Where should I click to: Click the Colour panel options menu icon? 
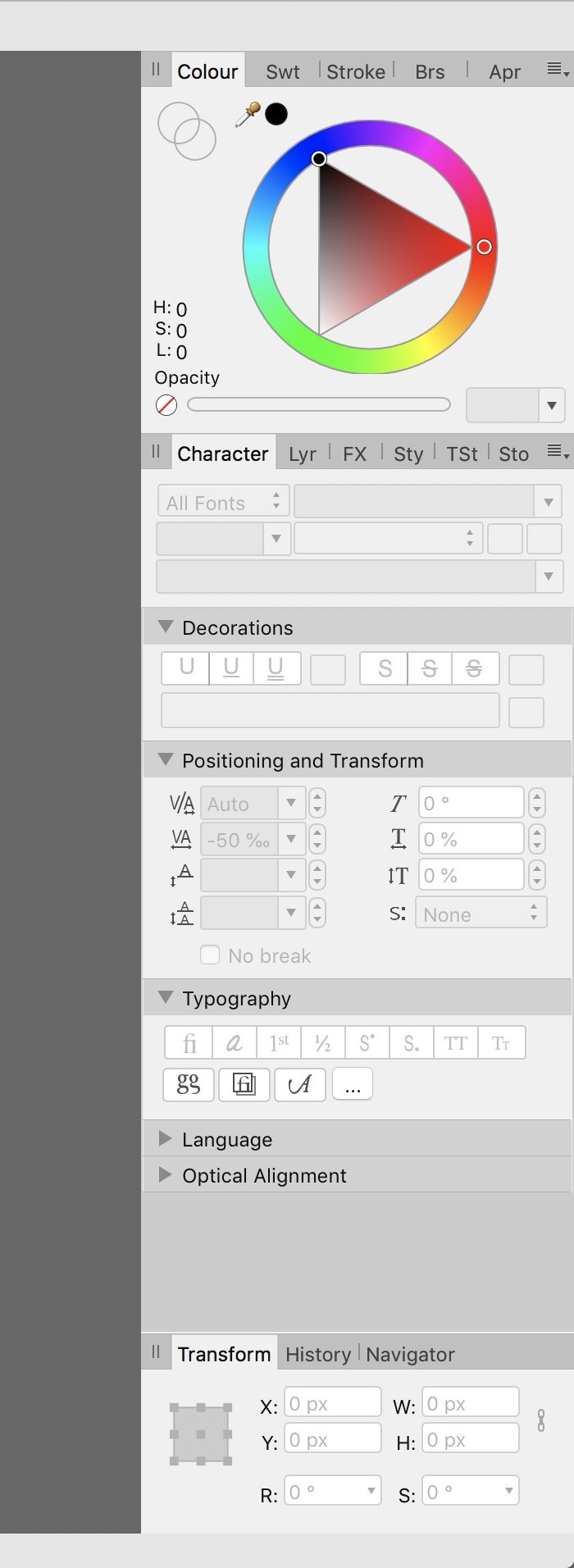(x=558, y=71)
